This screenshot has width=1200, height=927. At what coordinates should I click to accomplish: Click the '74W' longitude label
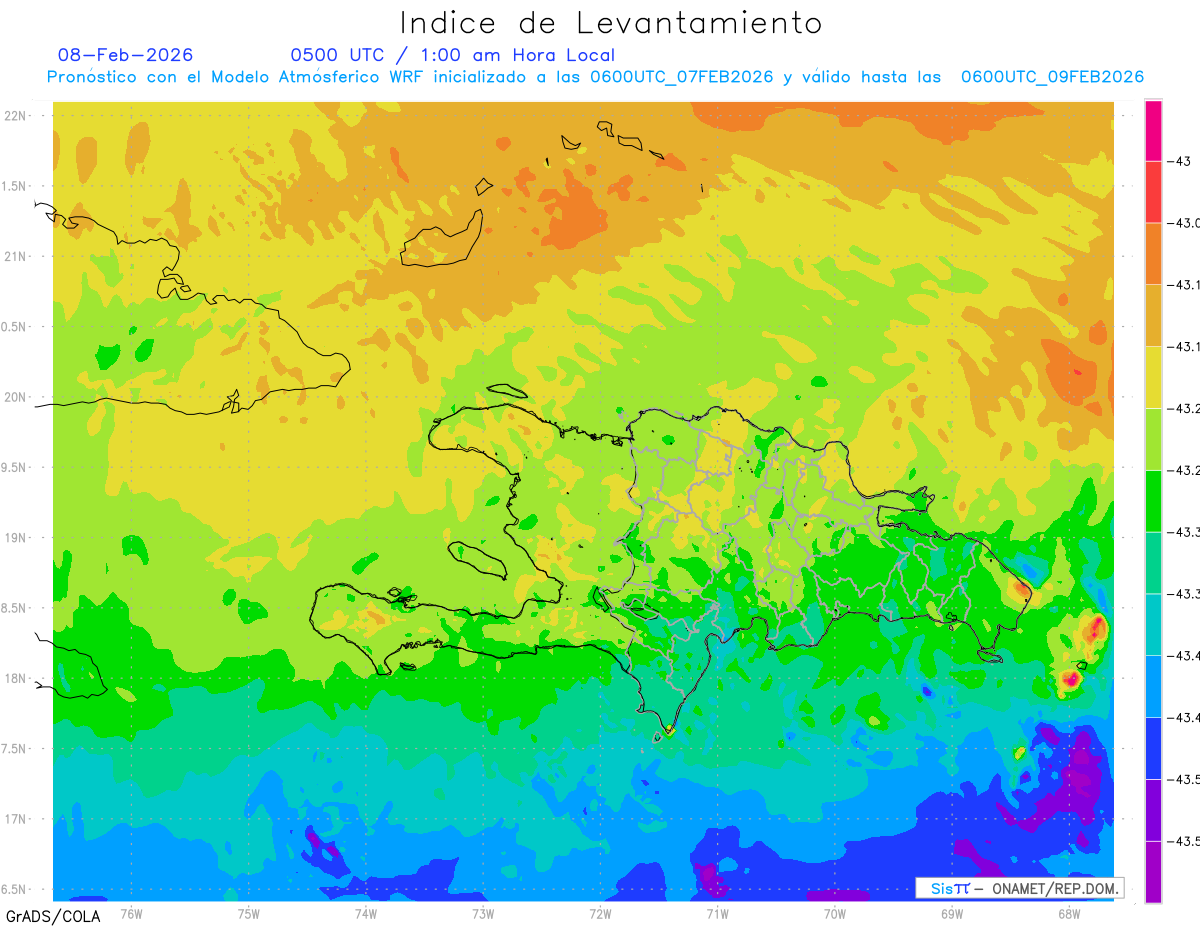coord(366,913)
